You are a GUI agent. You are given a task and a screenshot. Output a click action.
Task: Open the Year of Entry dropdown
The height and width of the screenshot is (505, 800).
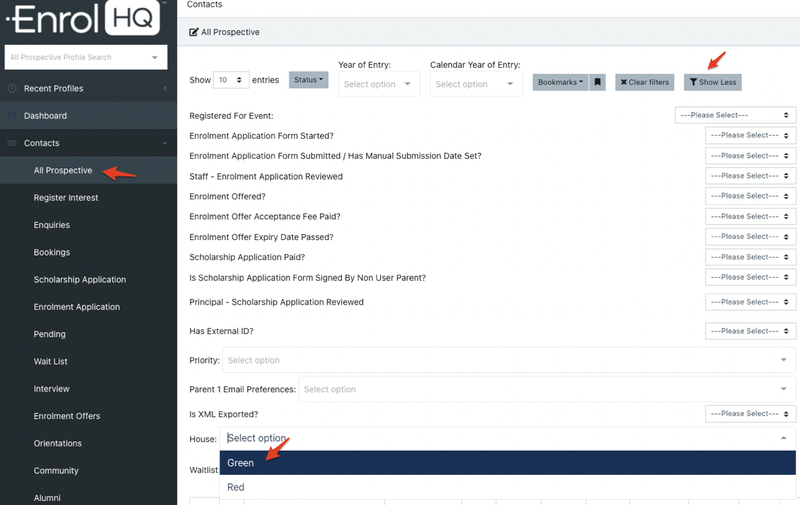[378, 85]
